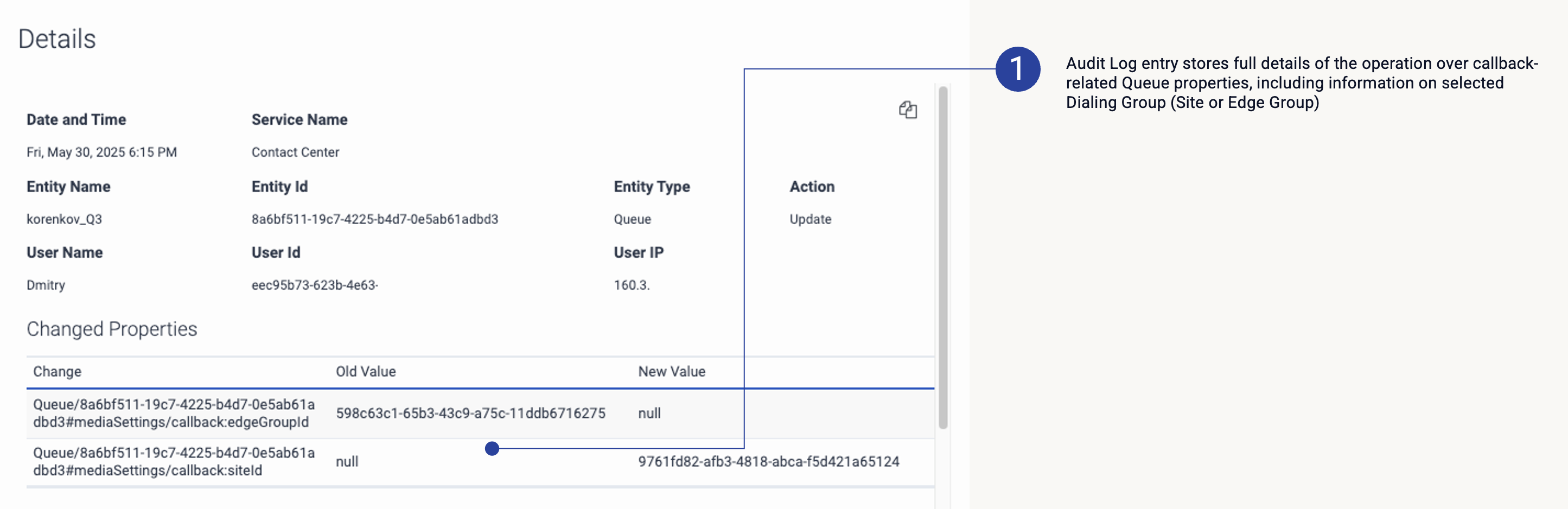Click the numbered 1 annotation circle
The width and height of the screenshot is (1568, 509).
pyautogui.click(x=1017, y=69)
